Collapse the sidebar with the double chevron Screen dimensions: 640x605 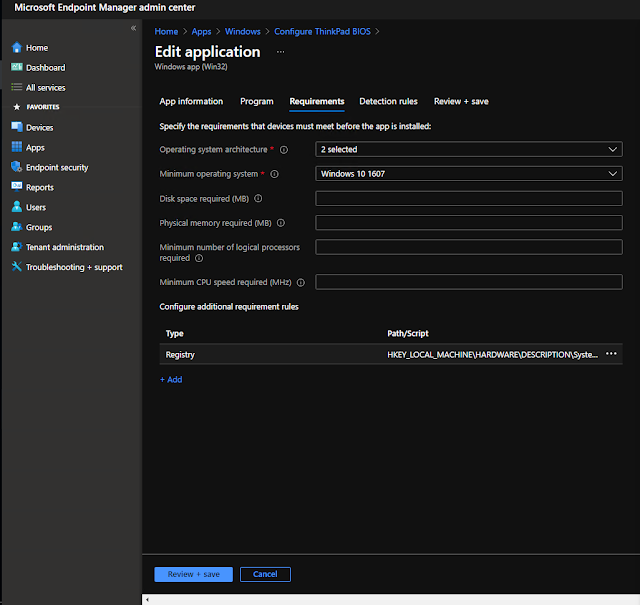point(133,28)
